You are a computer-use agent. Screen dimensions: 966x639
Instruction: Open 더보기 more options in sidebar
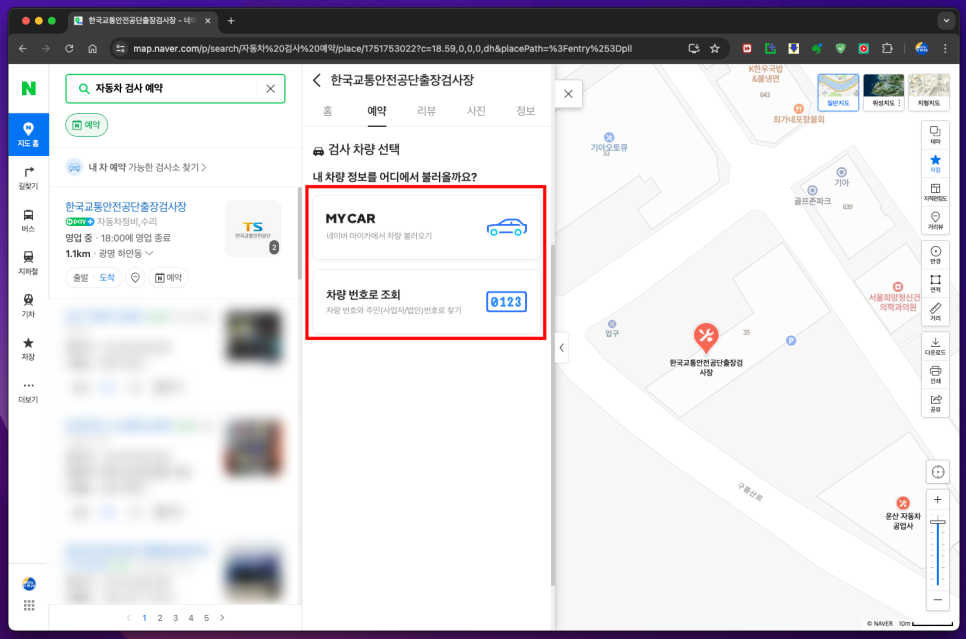pos(28,391)
